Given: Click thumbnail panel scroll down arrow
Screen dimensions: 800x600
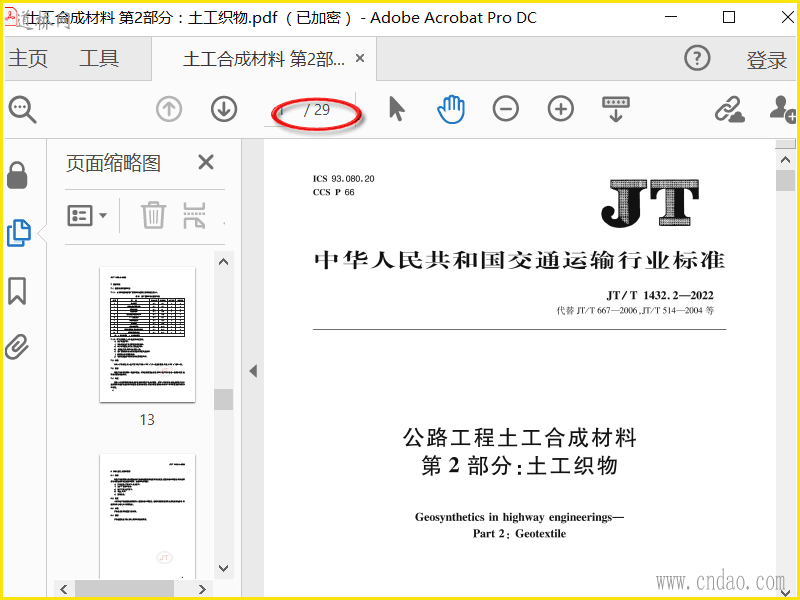Looking at the screenshot, I should (x=223, y=568).
